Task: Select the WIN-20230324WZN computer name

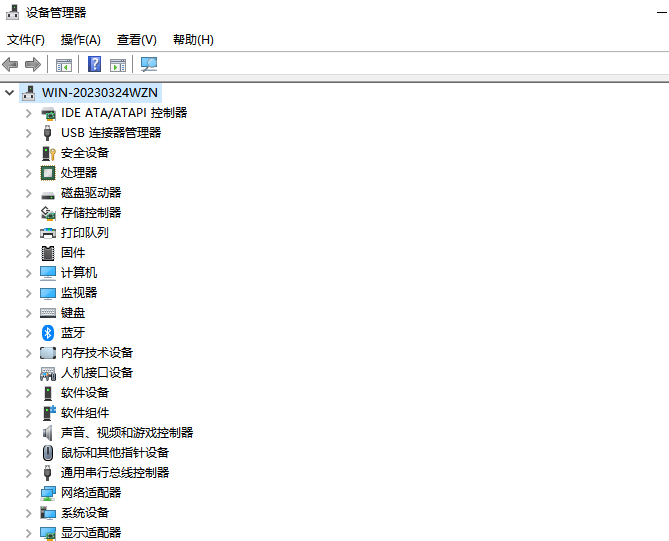Action: (x=100, y=93)
